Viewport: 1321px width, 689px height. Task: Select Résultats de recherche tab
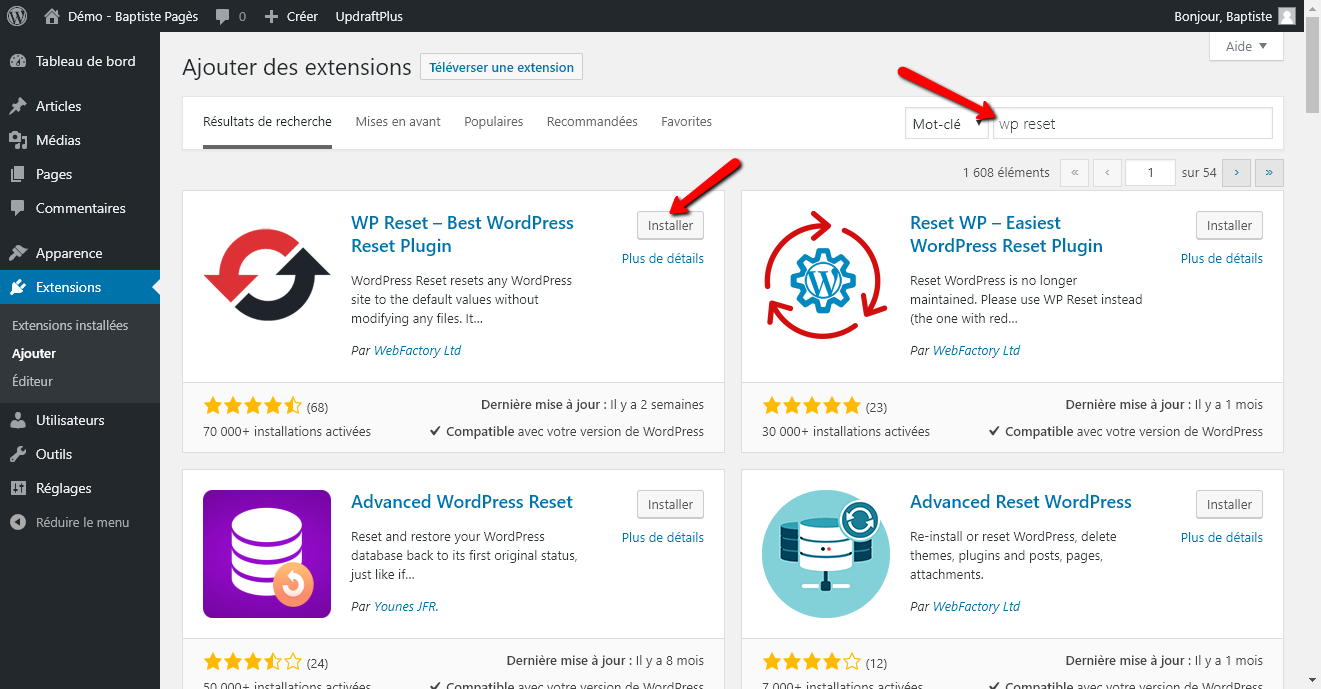pos(267,122)
